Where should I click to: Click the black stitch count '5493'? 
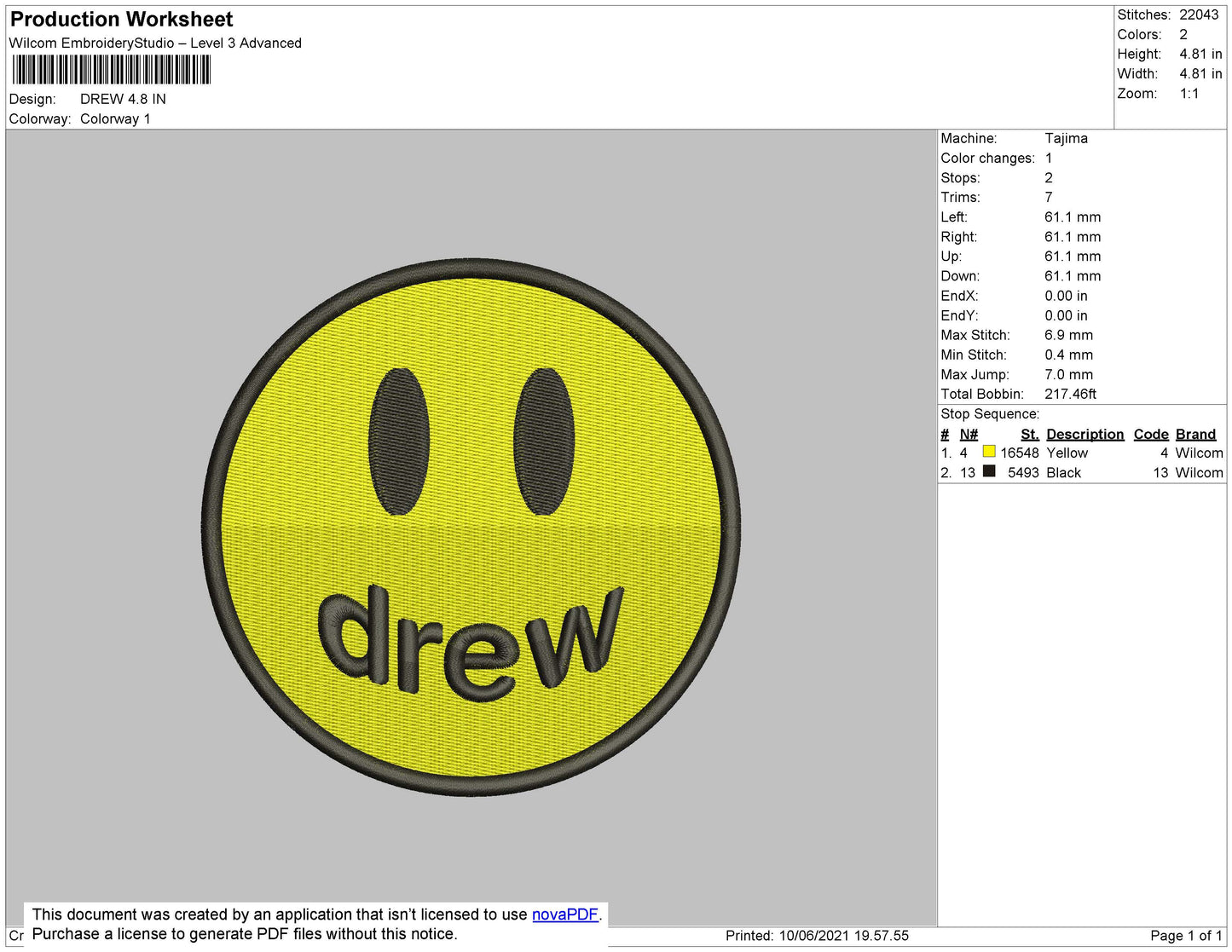1023,472
